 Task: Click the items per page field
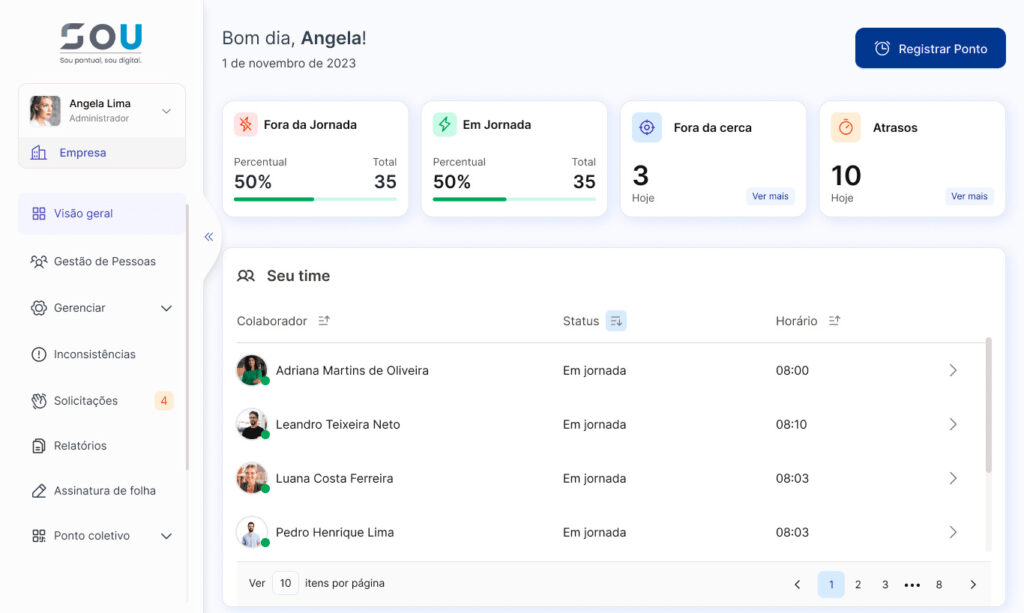pos(285,583)
